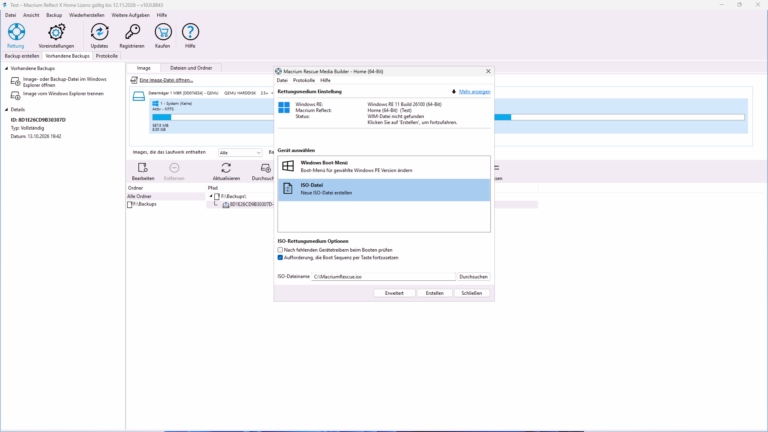Viewport: 768px width, 432px height.
Task: Click the partition 1 System usage bar
Action: (213, 118)
